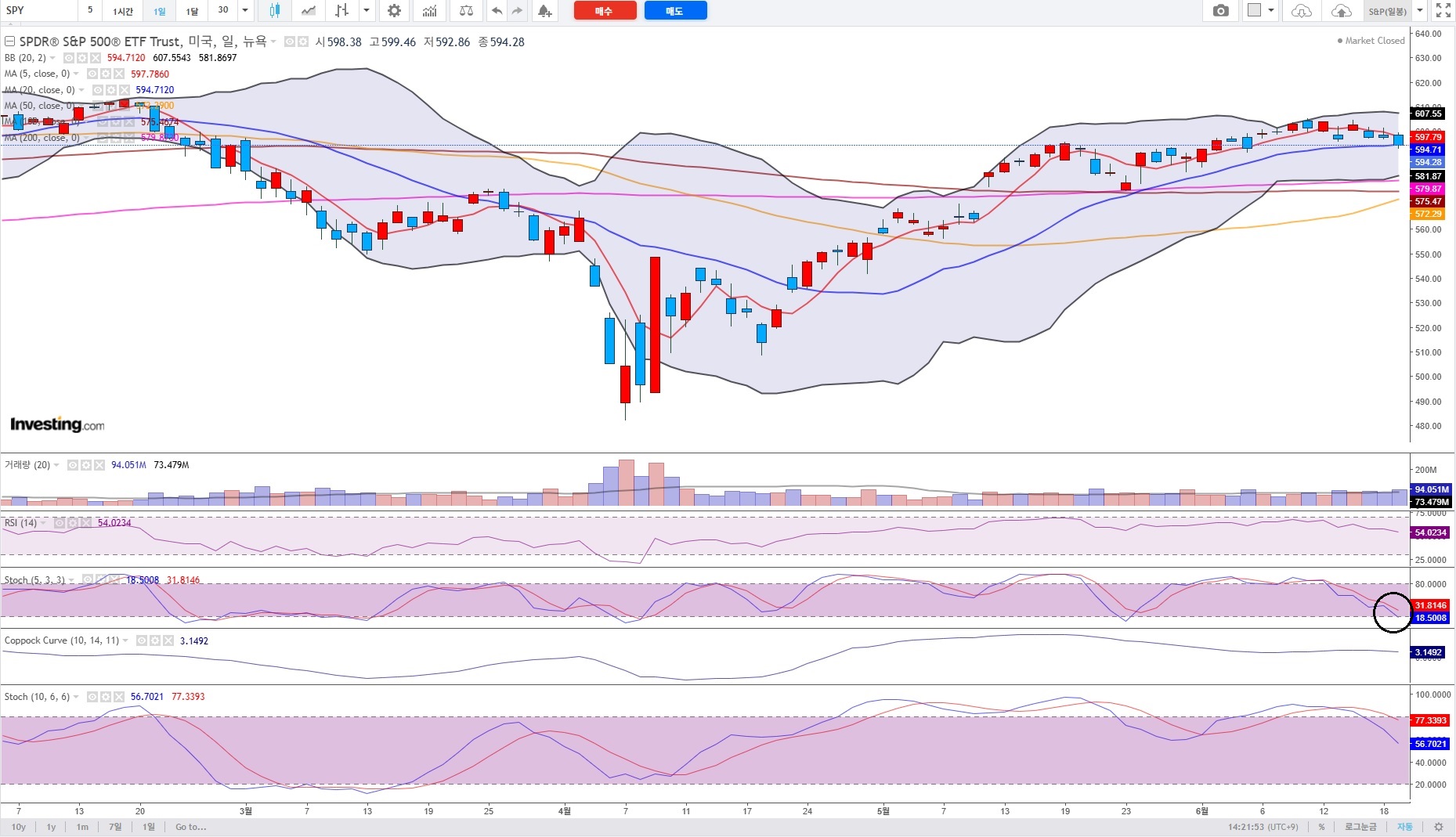The height and width of the screenshot is (837, 1456).
Task: Toggle 자동 auto scale
Action: pyautogui.click(x=1405, y=827)
